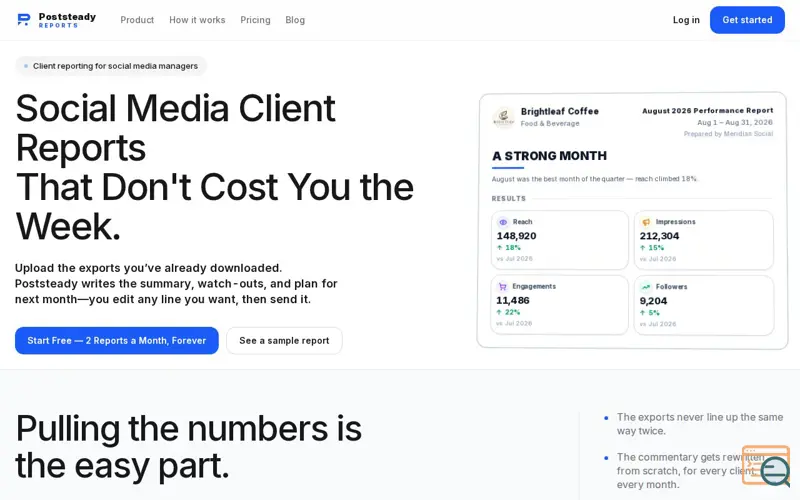
Task: Click the Poststeady Reports logo
Action: (56, 20)
